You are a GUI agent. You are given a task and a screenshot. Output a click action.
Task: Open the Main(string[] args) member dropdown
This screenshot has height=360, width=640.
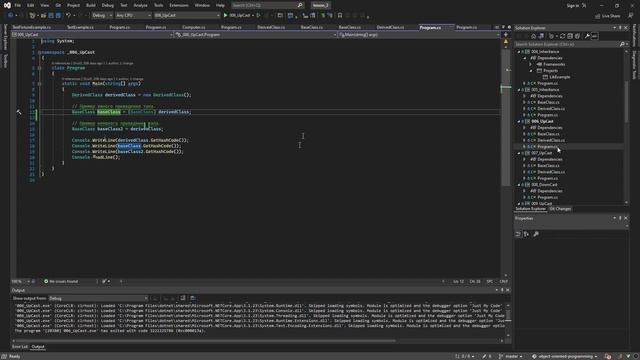point(419,35)
